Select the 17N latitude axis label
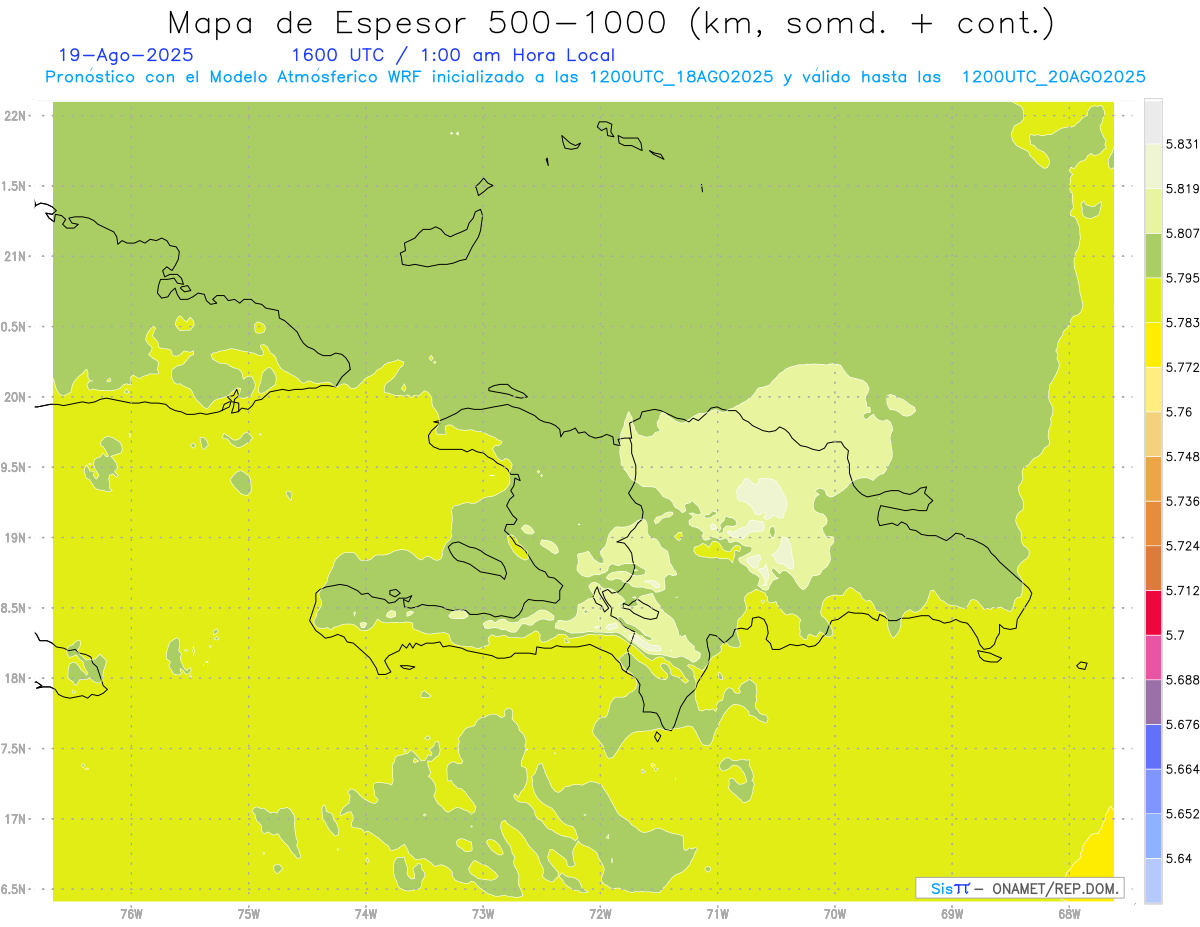 [x=15, y=819]
